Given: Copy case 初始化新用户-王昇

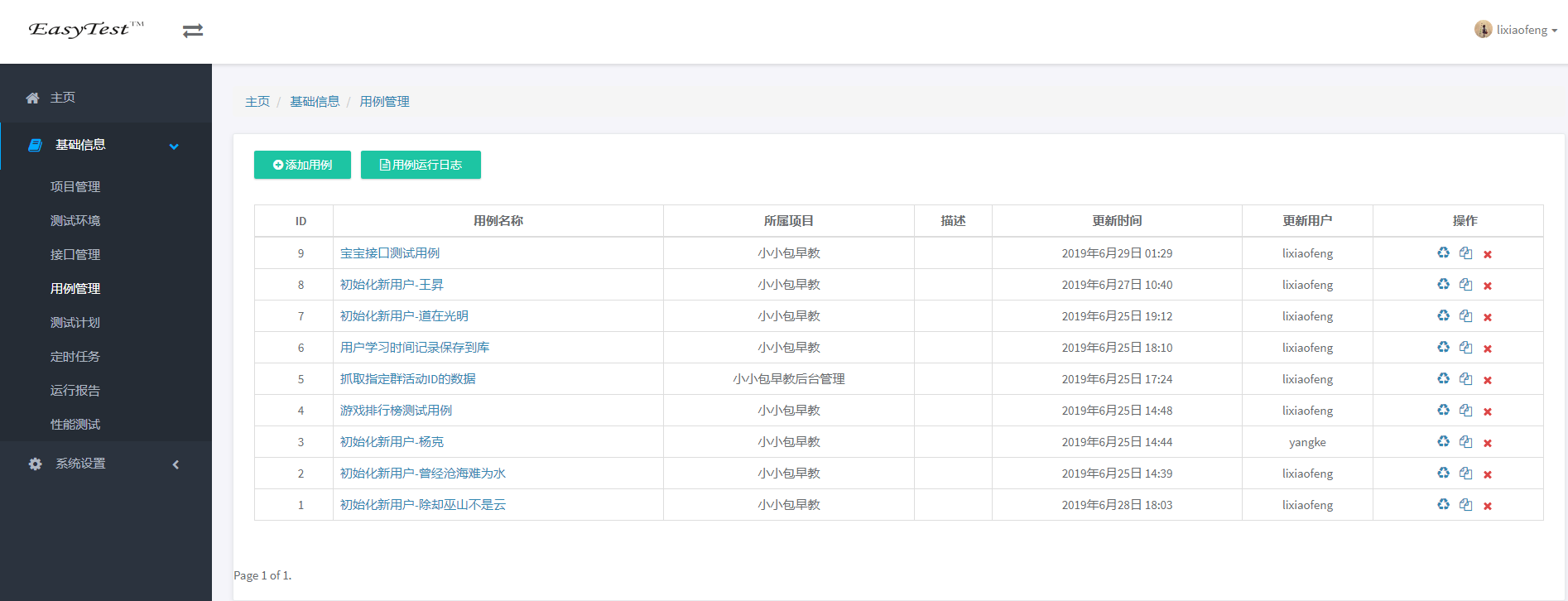Looking at the screenshot, I should click(1465, 284).
